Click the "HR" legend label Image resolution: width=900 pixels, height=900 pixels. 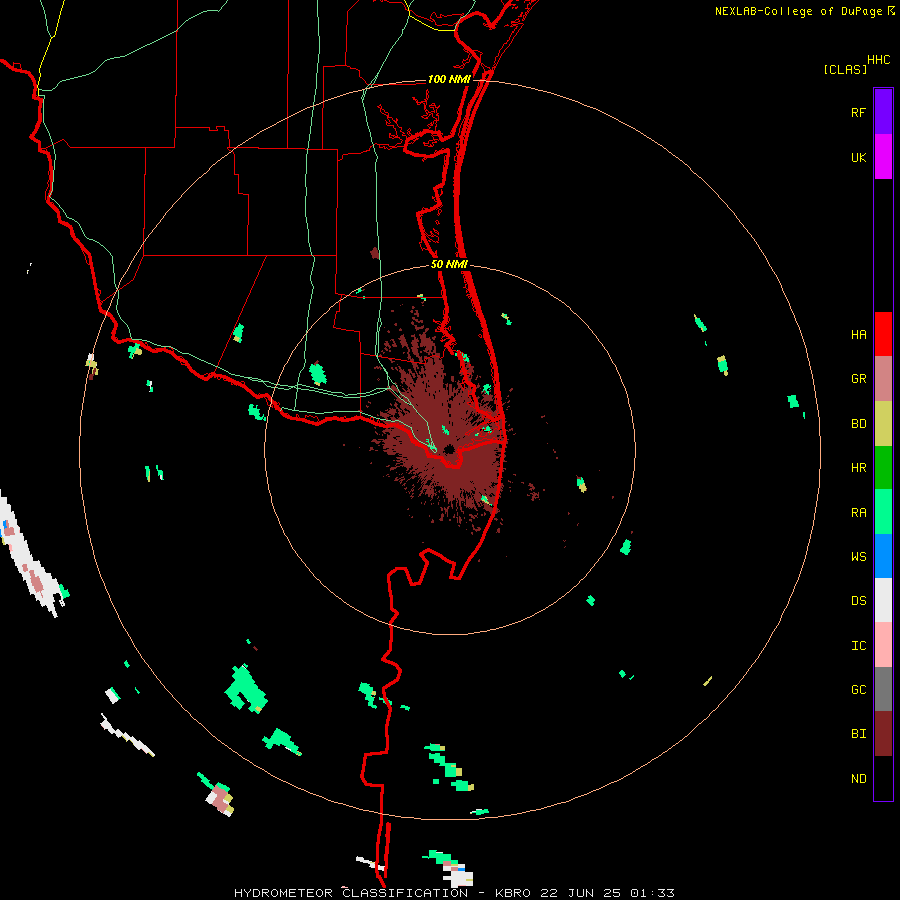(x=858, y=468)
